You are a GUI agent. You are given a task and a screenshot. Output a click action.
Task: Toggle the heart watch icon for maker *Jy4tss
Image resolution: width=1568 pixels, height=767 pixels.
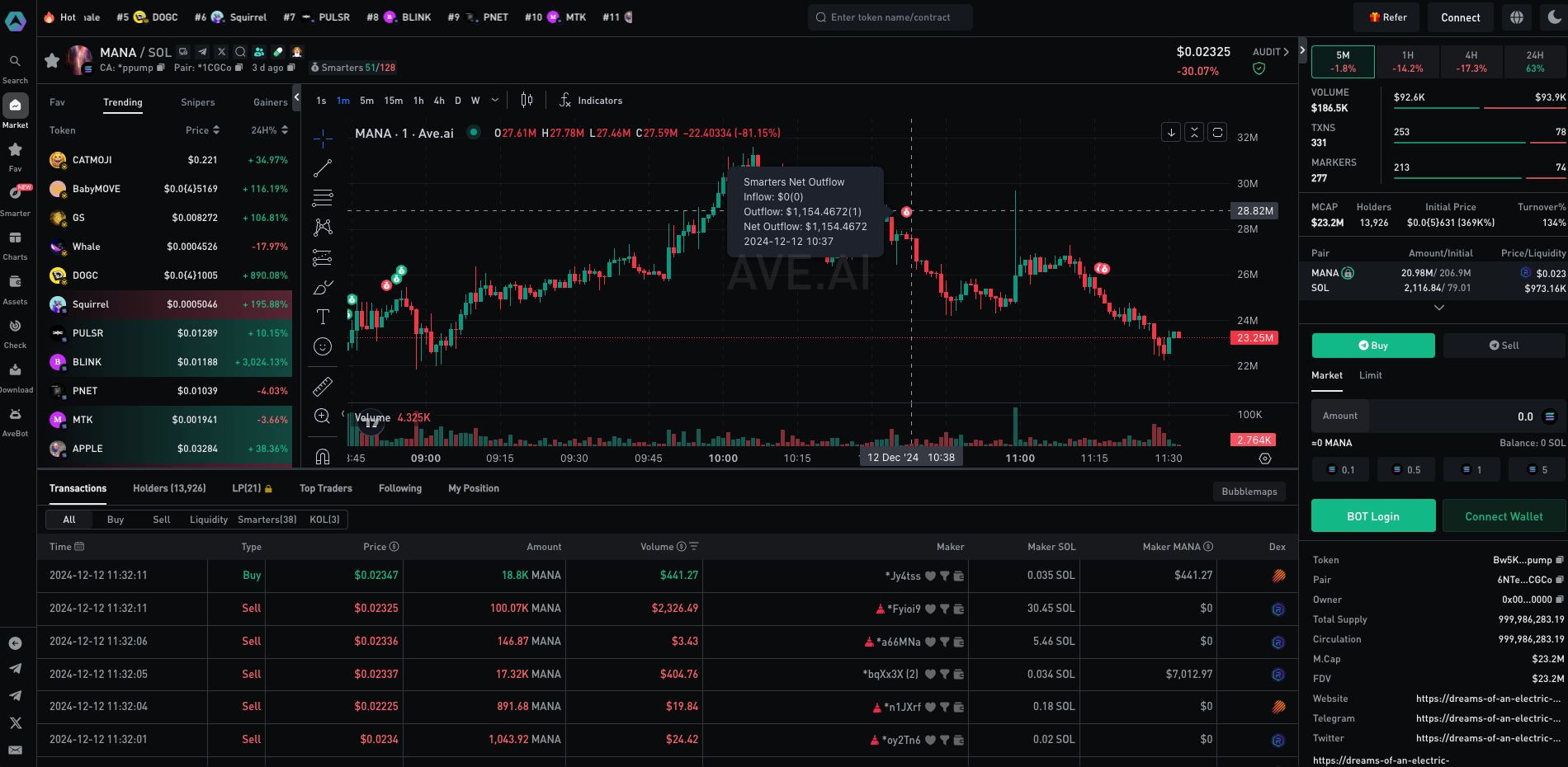click(930, 576)
